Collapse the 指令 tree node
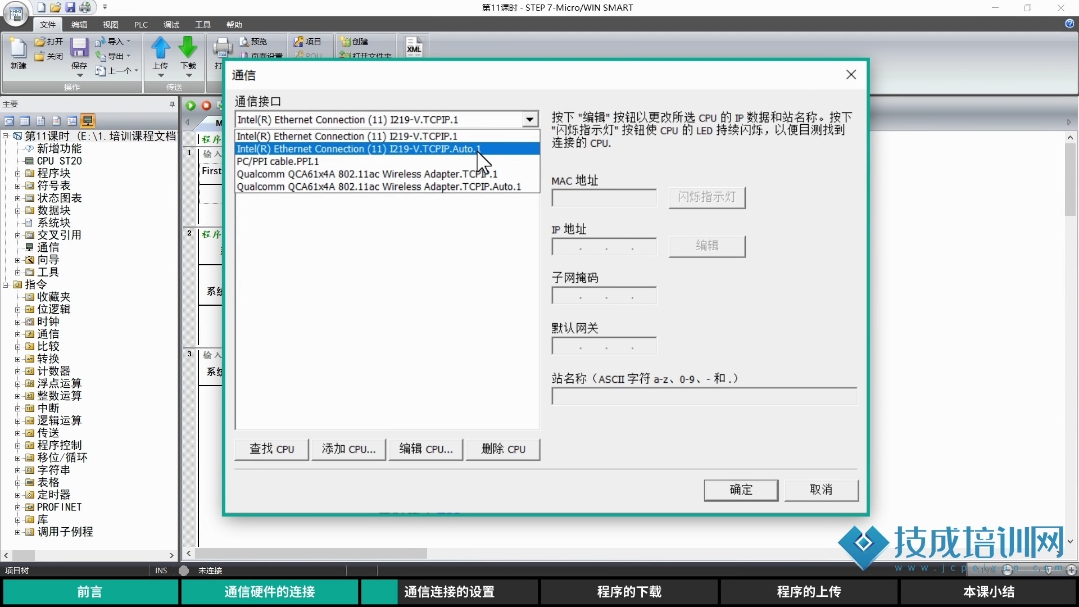Viewport: 1079px width, 607px height. 6,285
